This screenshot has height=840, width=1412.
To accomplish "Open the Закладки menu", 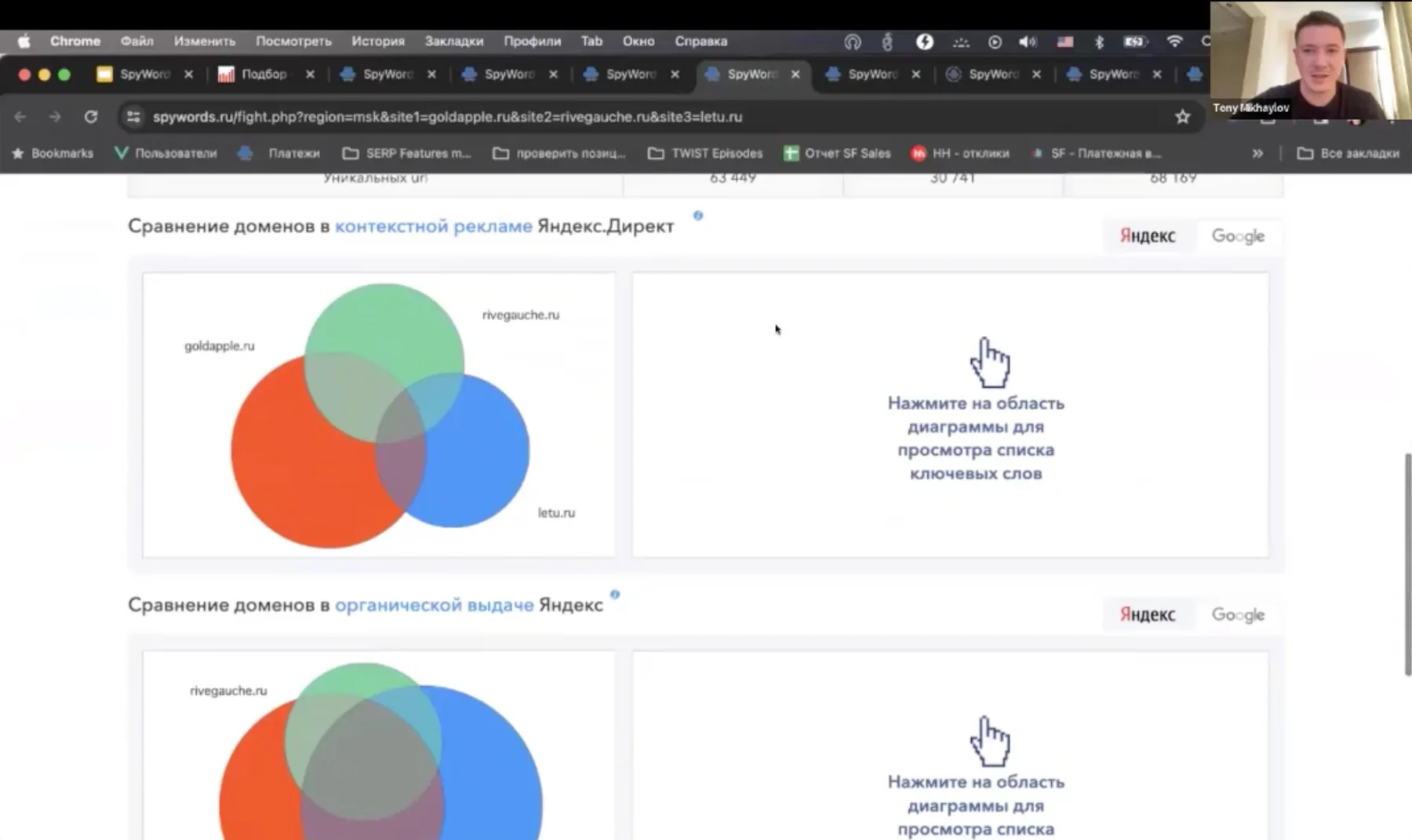I will (454, 42).
